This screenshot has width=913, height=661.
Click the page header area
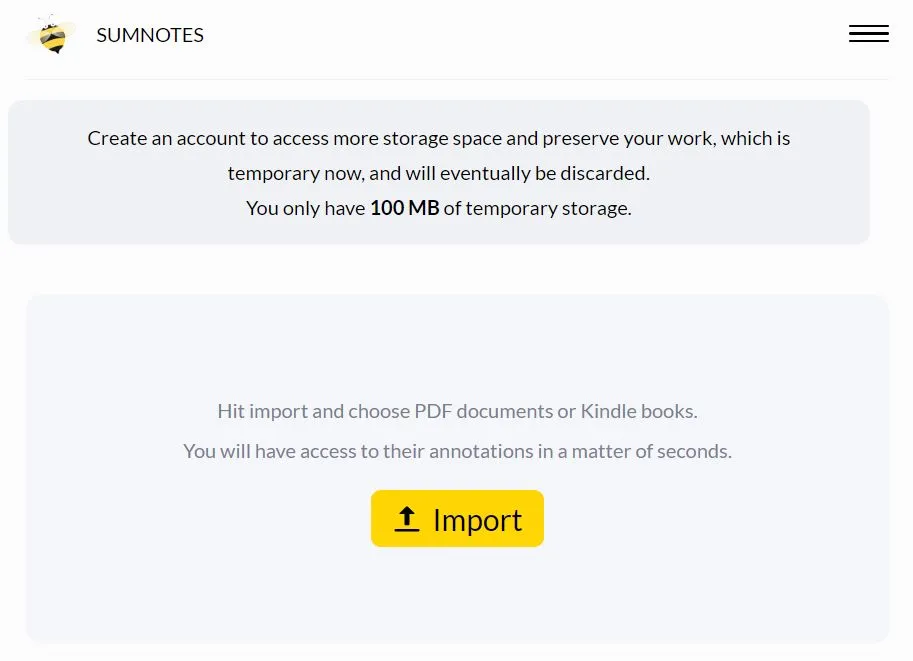coord(456,35)
